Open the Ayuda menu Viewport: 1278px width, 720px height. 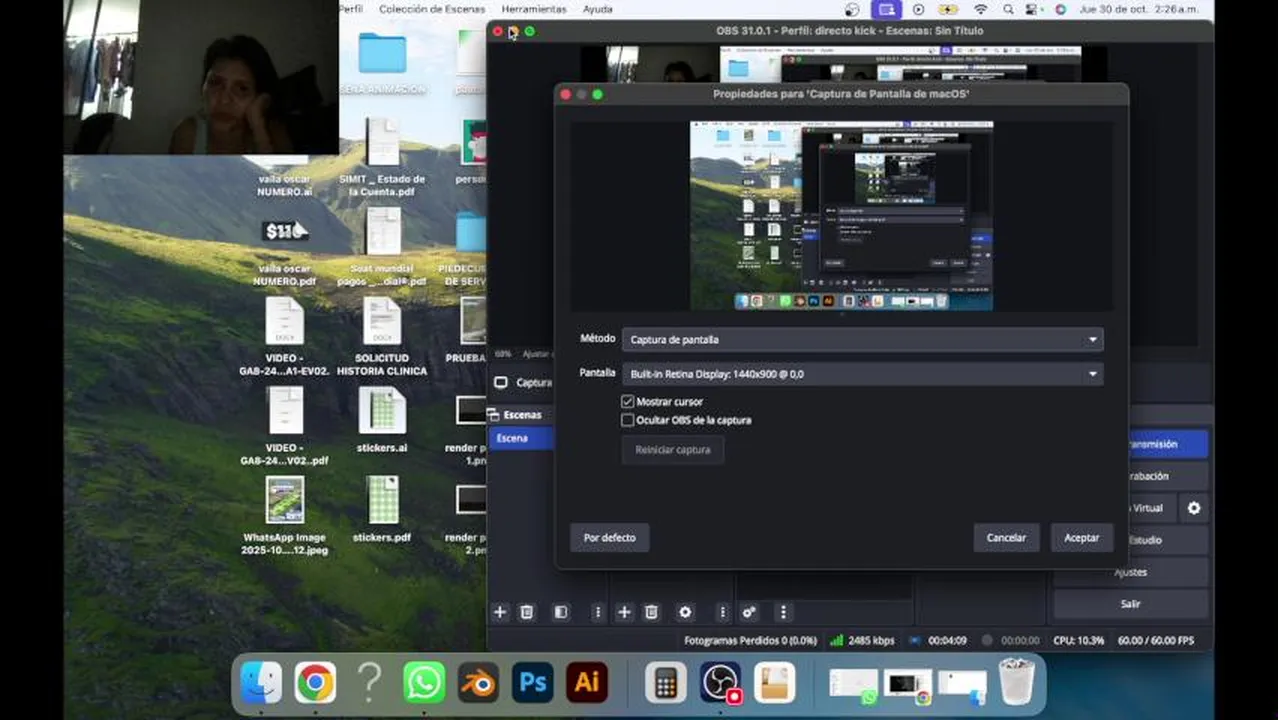[x=598, y=9]
